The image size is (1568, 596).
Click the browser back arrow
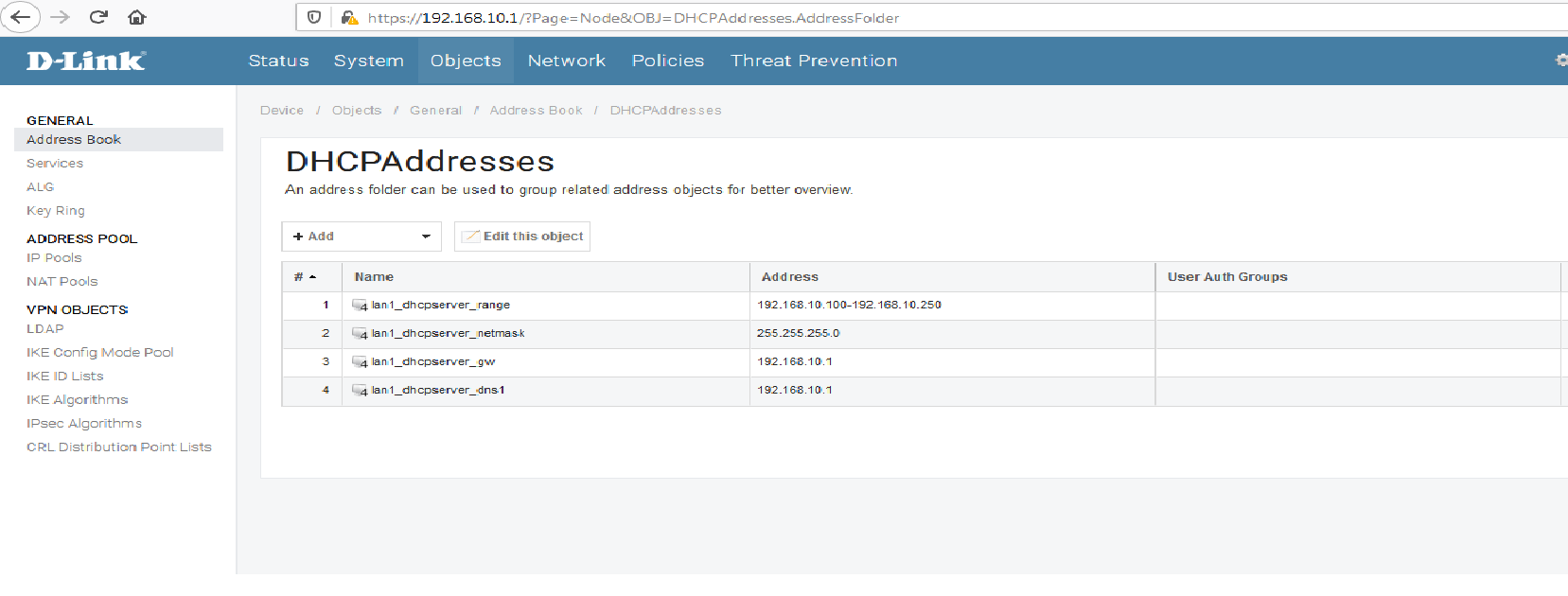click(21, 17)
